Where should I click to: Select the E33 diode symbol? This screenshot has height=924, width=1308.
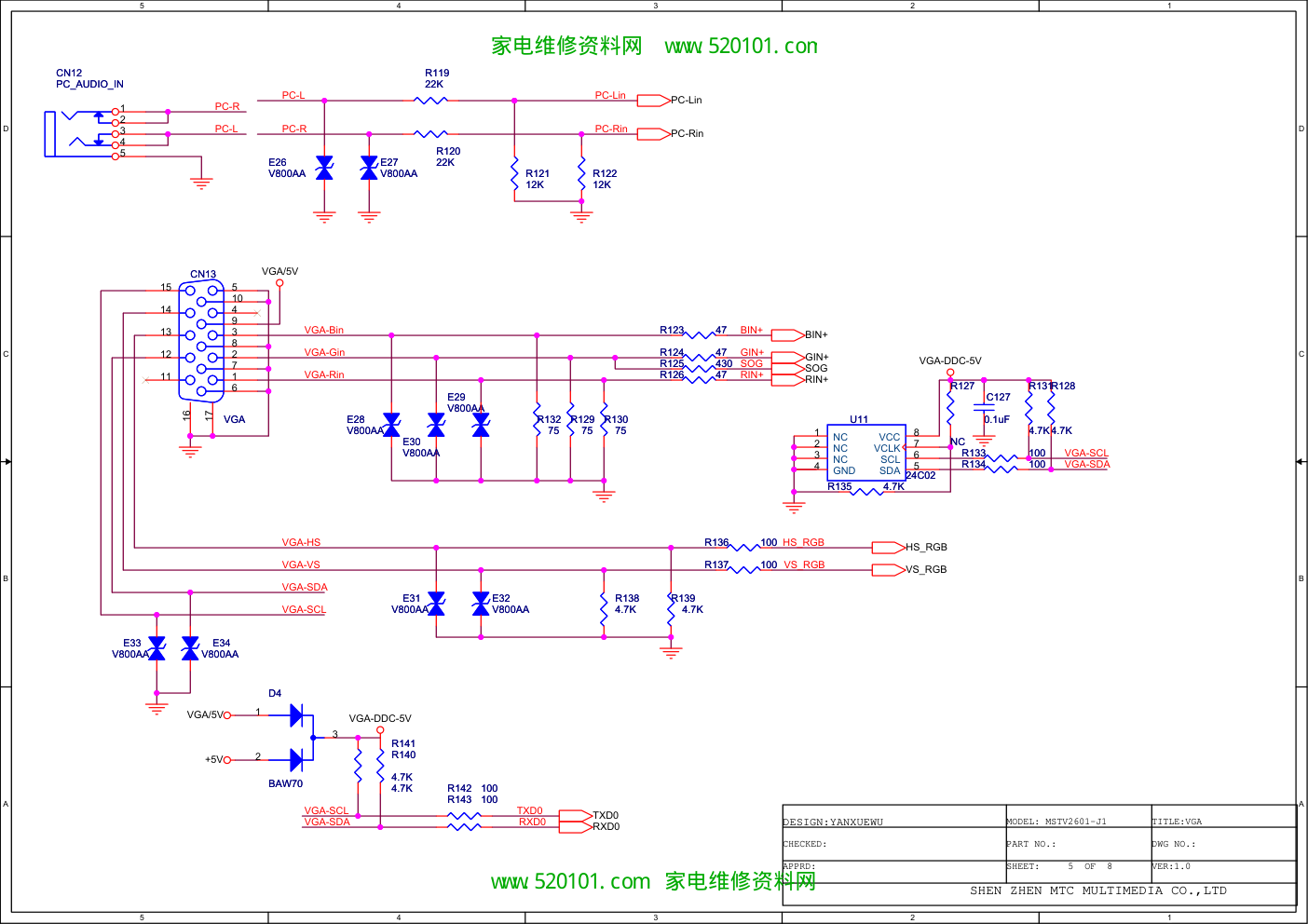point(157,648)
